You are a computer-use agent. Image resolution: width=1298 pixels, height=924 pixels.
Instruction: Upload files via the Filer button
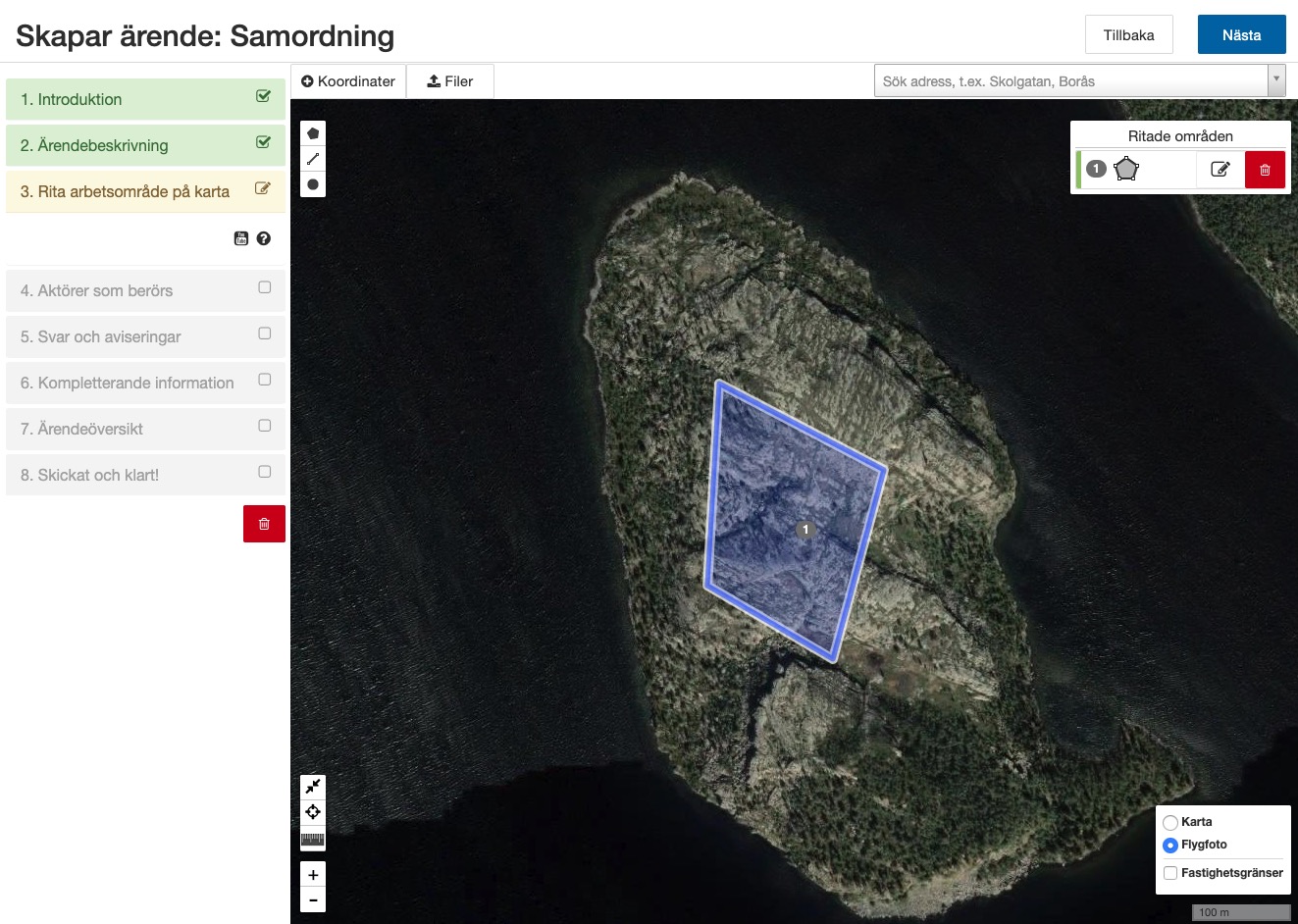point(449,80)
